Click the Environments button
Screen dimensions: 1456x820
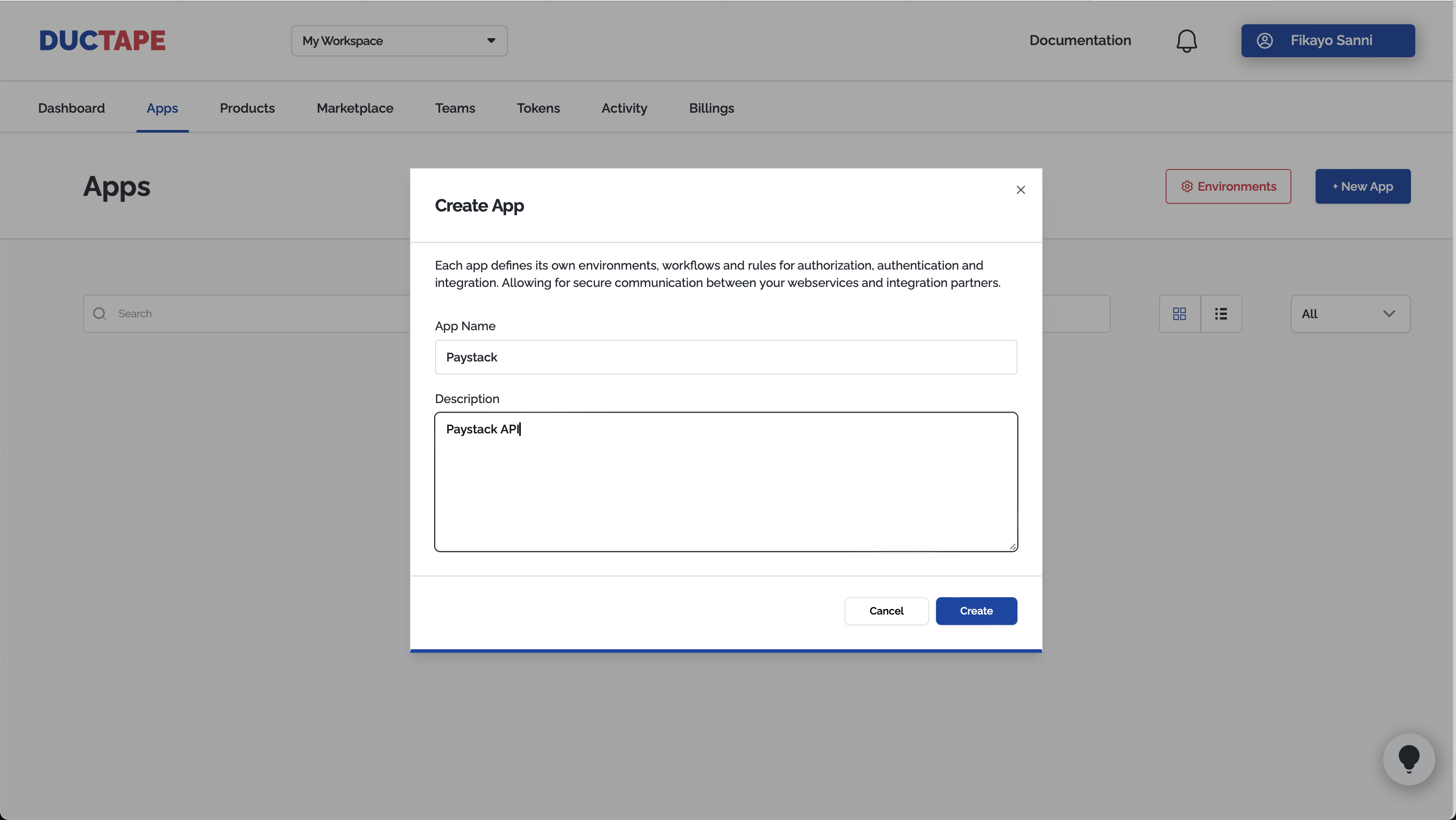click(1228, 186)
